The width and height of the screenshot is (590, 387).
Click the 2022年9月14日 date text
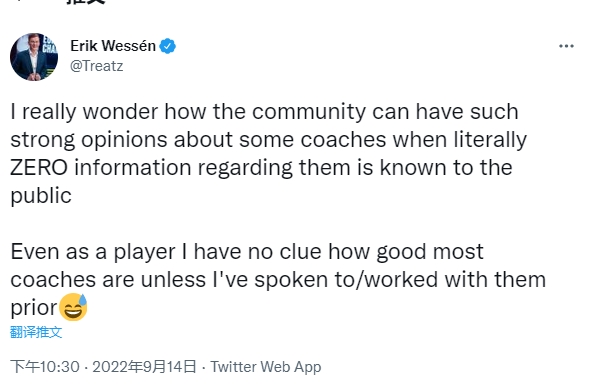(x=144, y=367)
